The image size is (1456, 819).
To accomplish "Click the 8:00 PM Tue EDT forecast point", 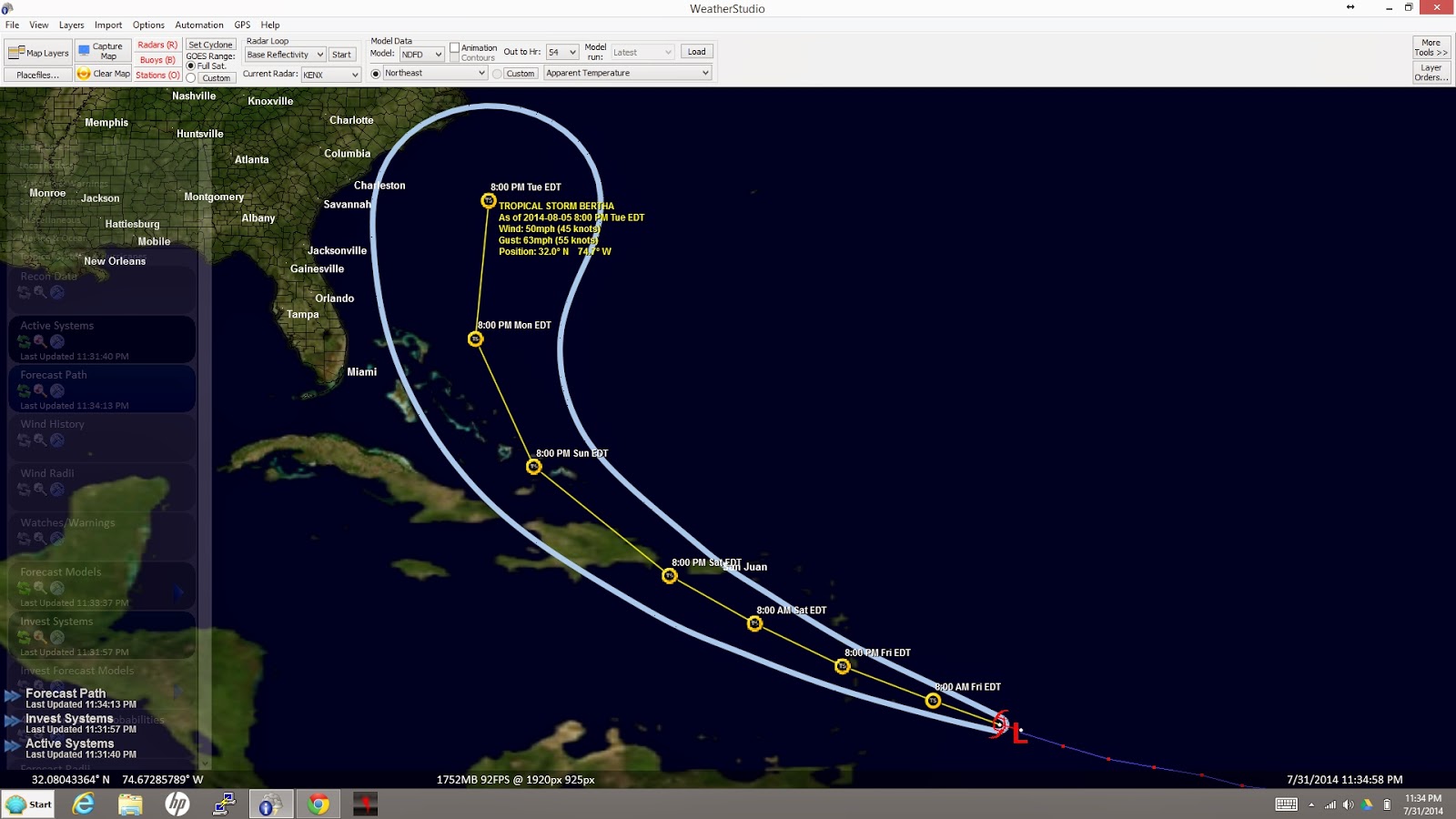I will (x=489, y=200).
